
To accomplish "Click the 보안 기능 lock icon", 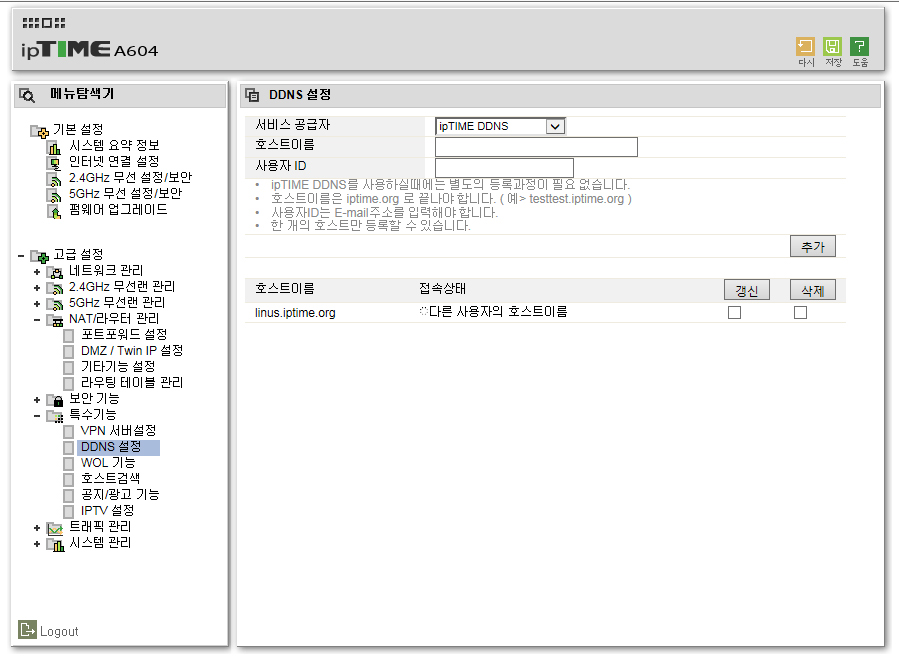I will pos(54,400).
